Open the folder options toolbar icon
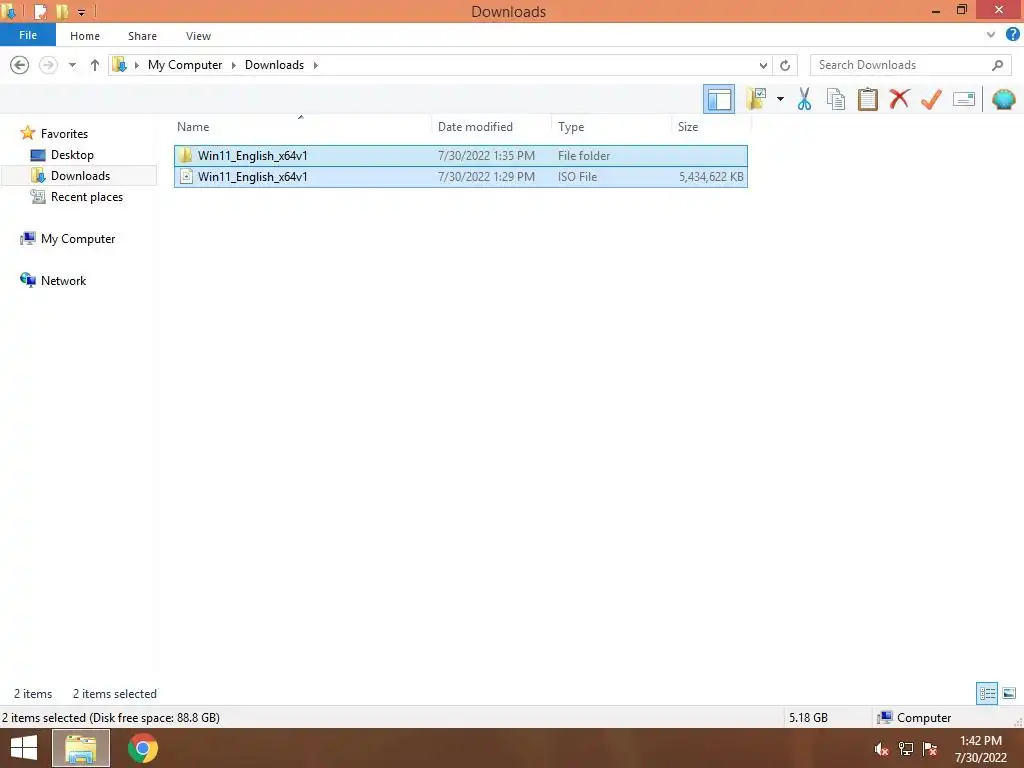1024x768 pixels. pos(756,99)
